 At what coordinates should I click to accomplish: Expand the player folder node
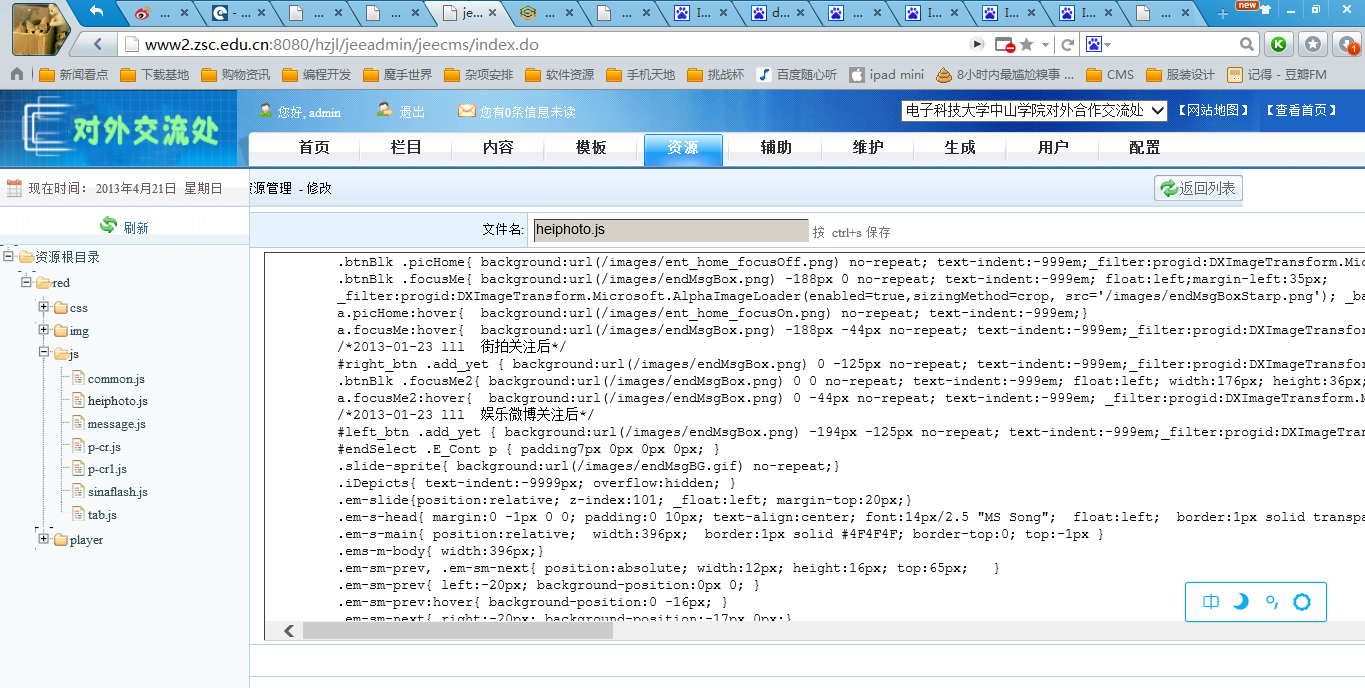pos(44,539)
